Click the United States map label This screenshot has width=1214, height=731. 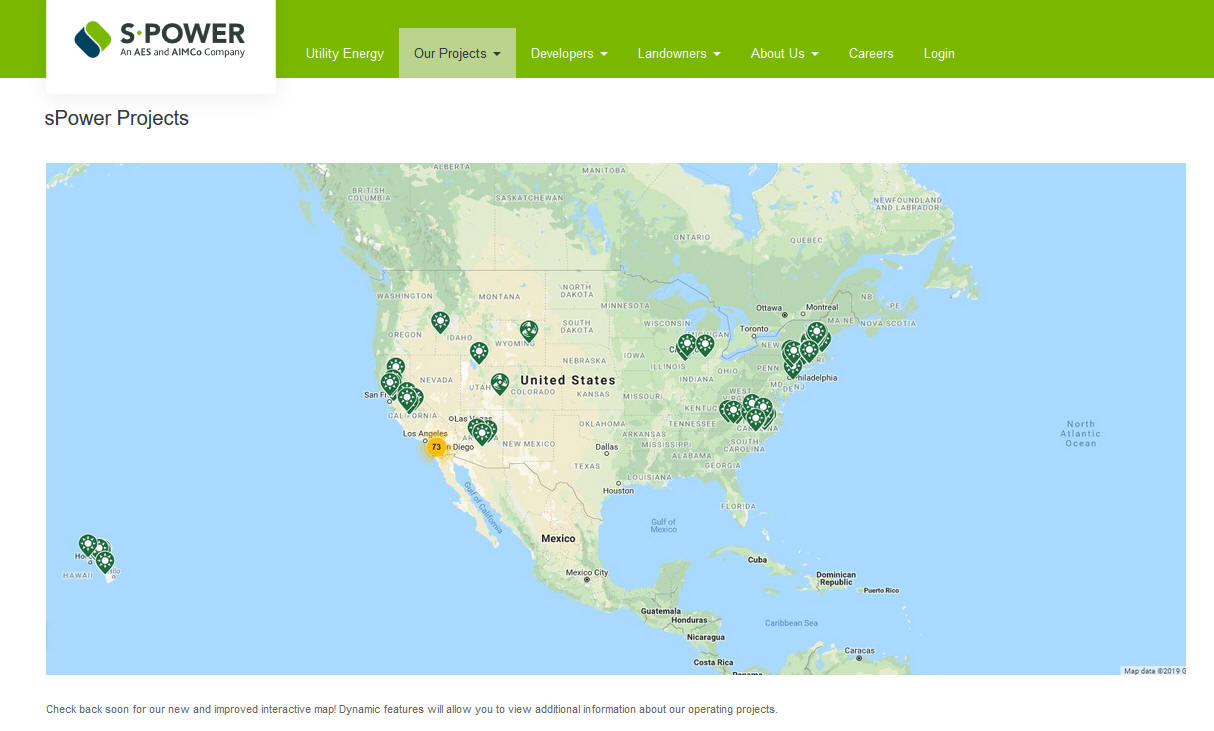coord(568,380)
